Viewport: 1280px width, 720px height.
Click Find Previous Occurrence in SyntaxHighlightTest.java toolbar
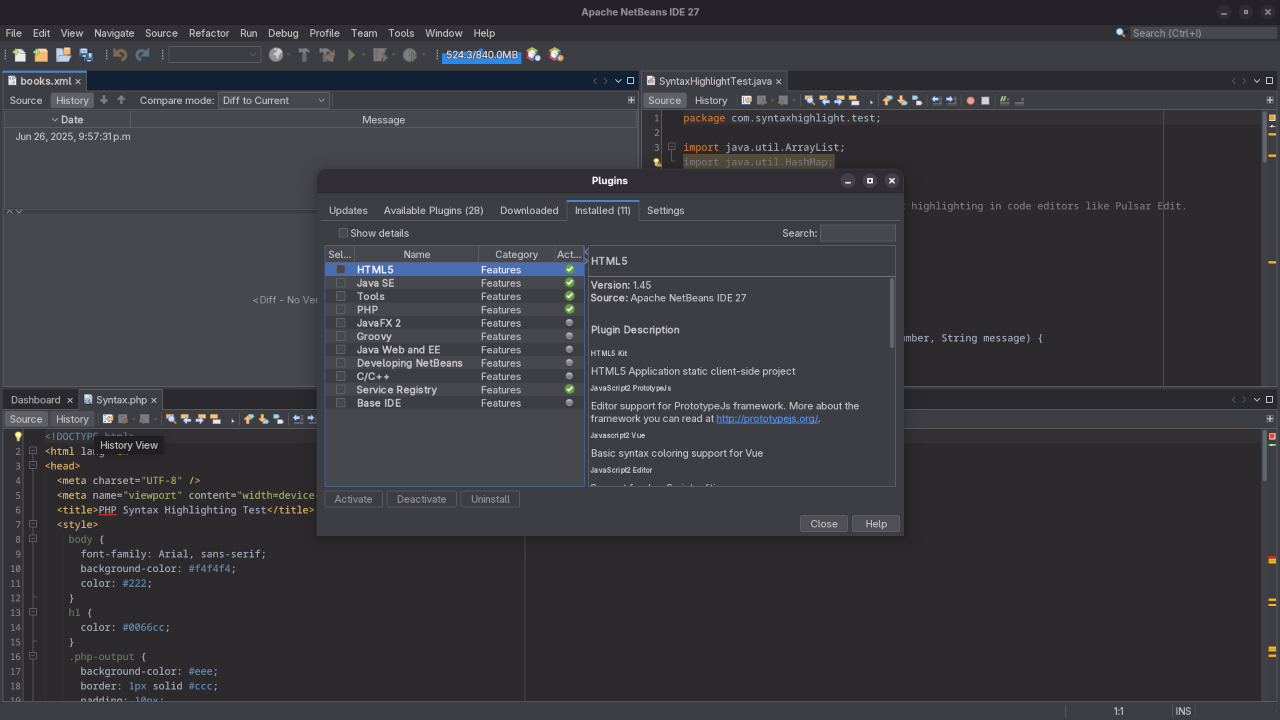click(x=825, y=100)
